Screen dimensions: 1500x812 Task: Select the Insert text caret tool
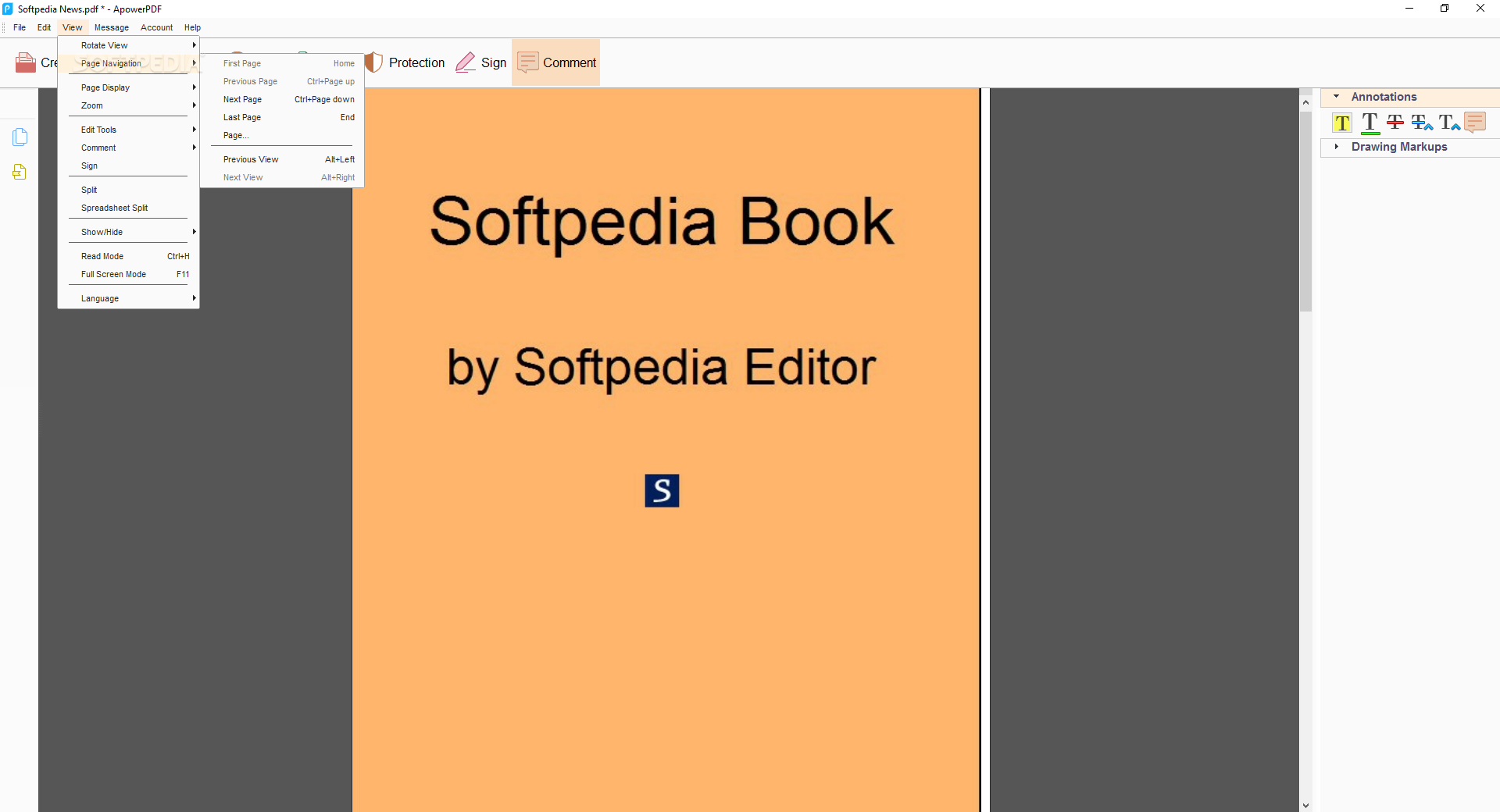[x=1449, y=123]
